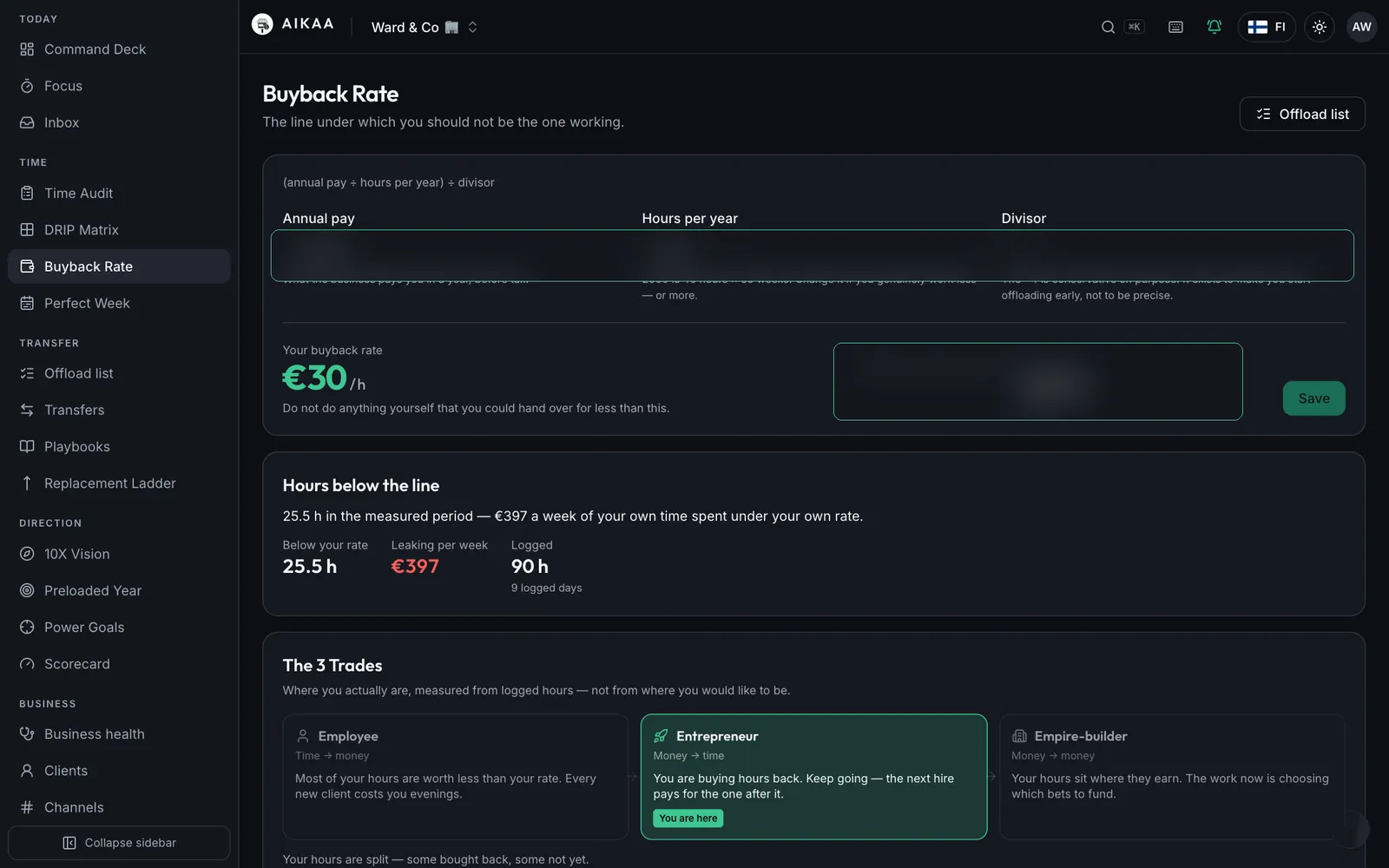Go to Inbox in sidebar
This screenshot has width=1389, height=868.
coord(119,122)
